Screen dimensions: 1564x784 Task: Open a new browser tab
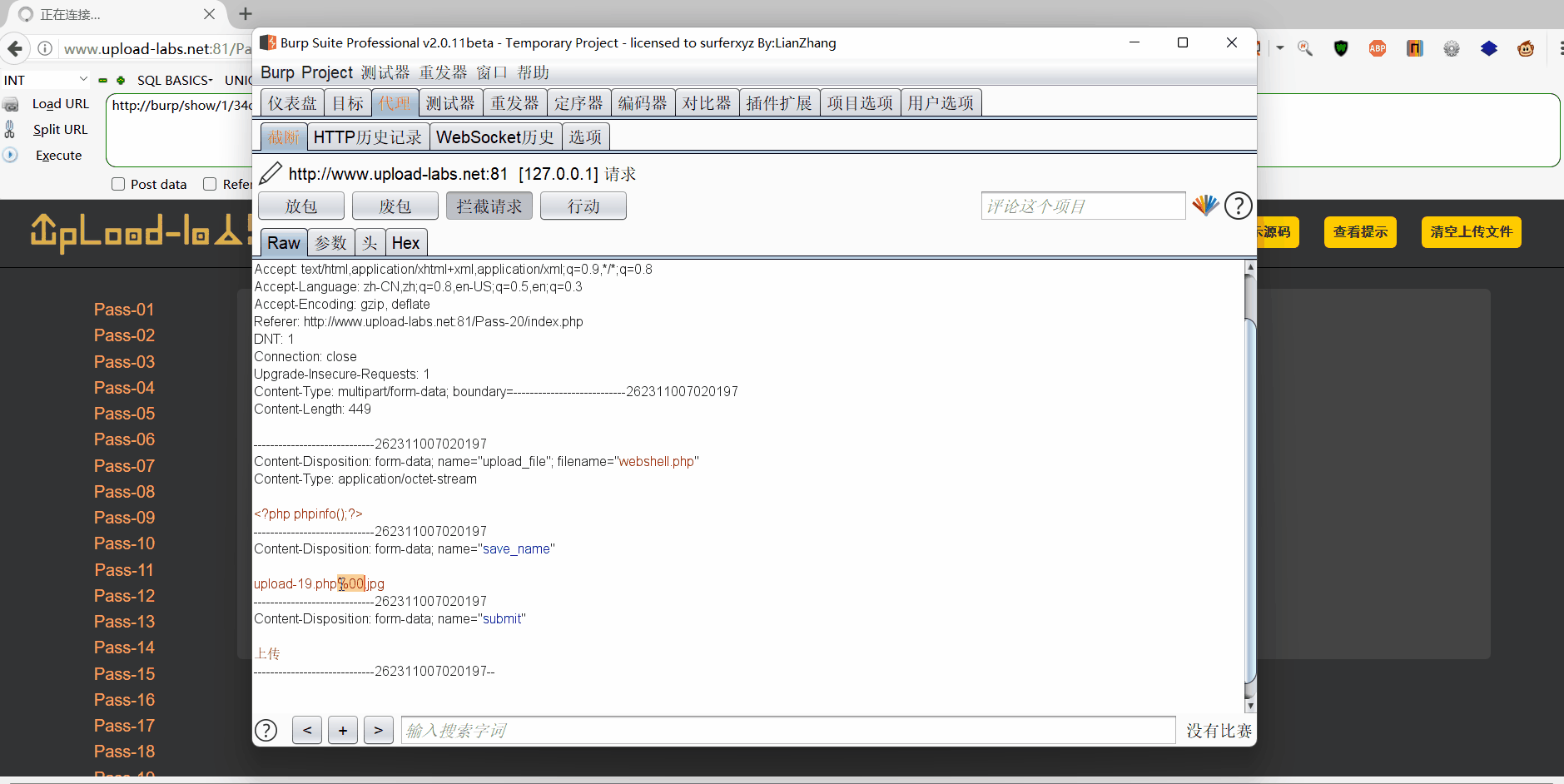pos(246,13)
